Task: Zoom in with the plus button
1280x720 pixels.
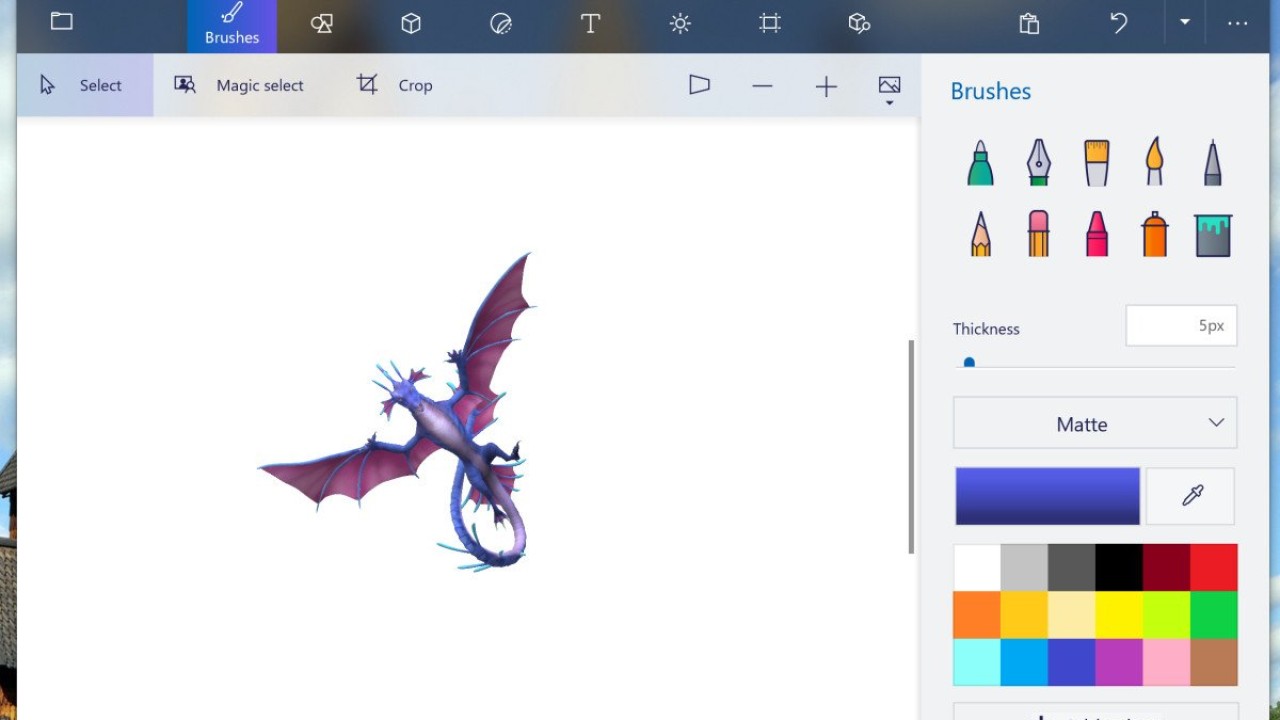Action: point(826,87)
